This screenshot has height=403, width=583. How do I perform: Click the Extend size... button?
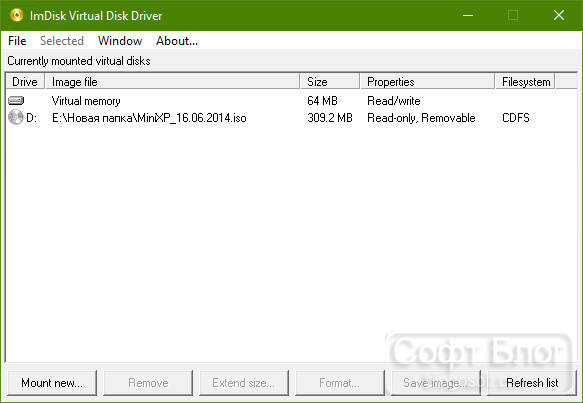(x=244, y=383)
